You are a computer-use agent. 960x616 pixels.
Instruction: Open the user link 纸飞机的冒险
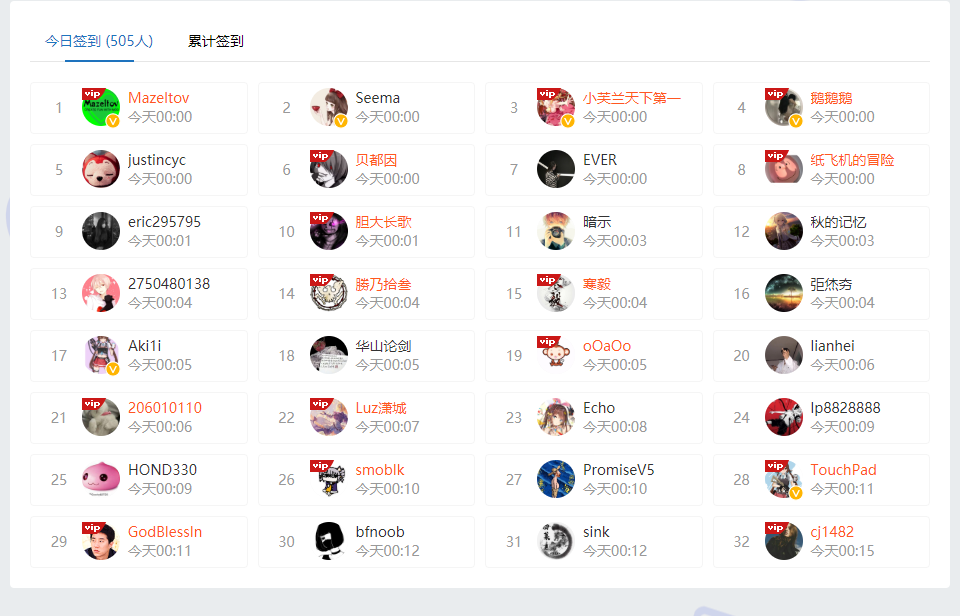852,160
